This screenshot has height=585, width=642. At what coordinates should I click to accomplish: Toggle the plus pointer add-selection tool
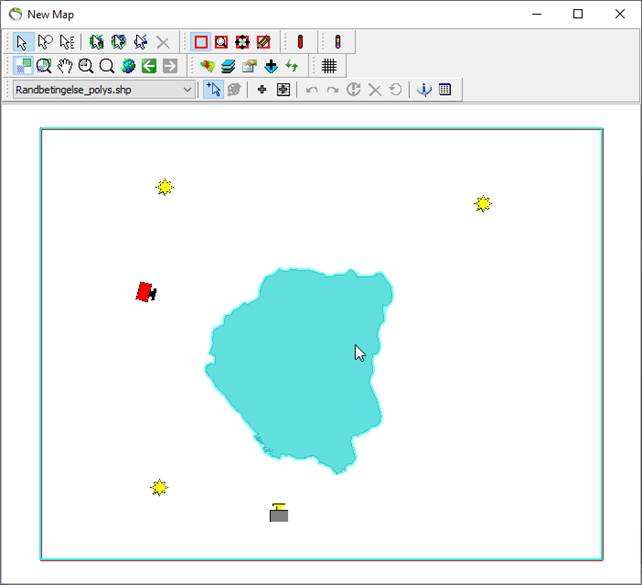(213, 89)
